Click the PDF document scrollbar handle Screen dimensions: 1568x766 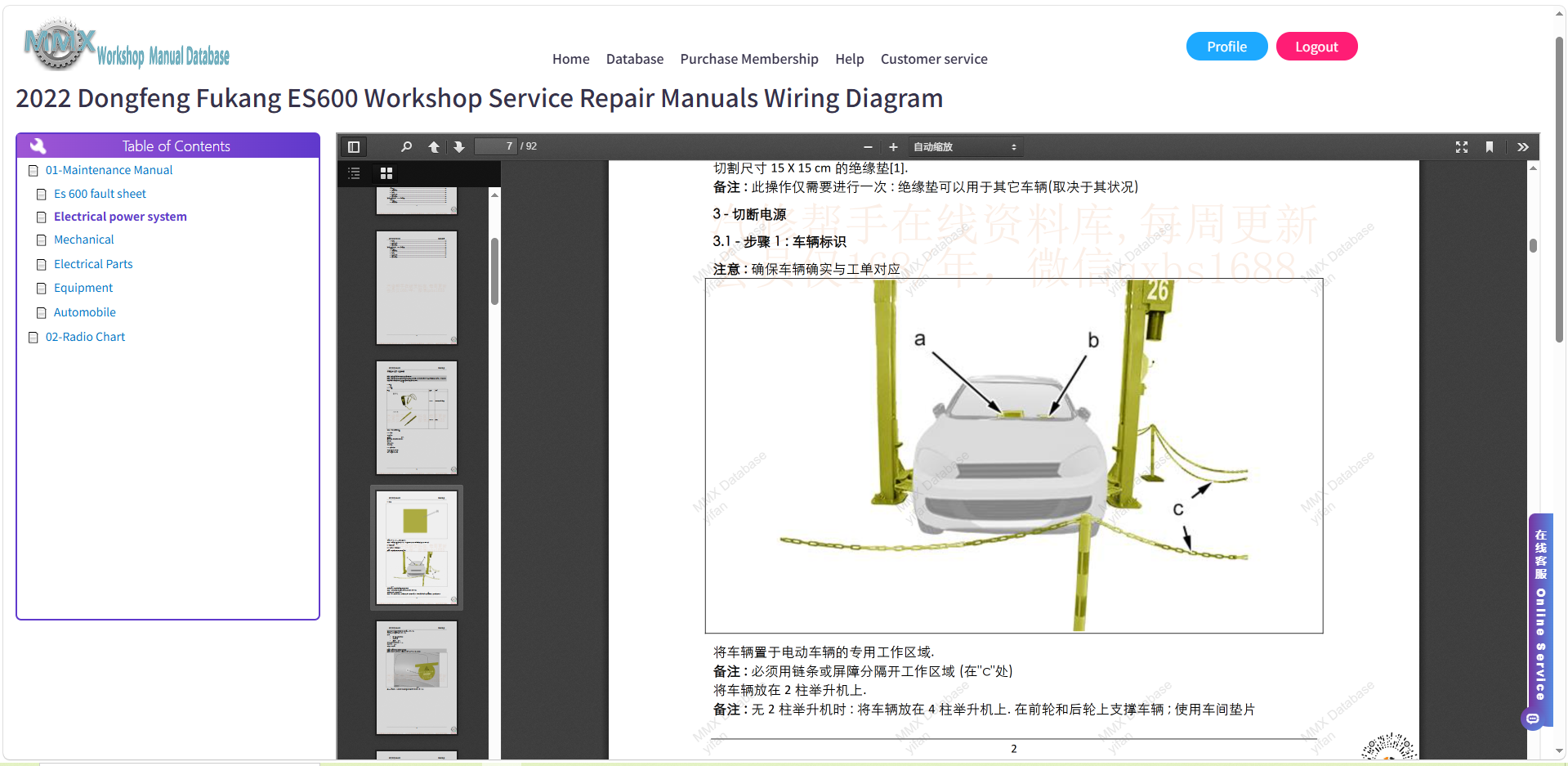coord(1534,245)
